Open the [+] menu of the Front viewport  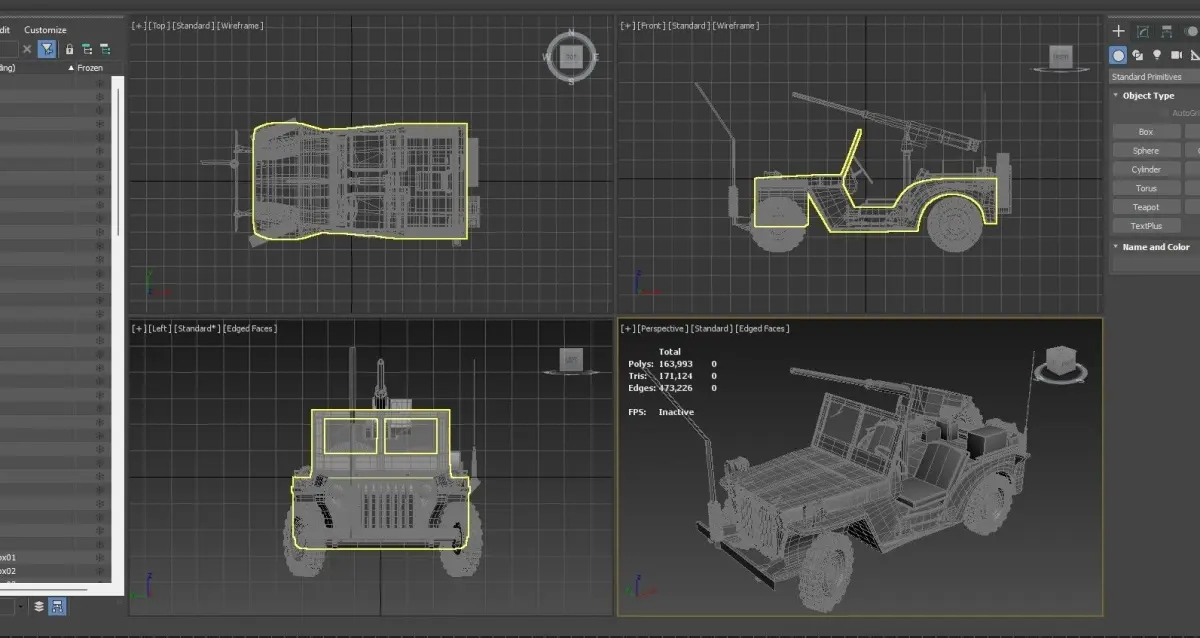tap(627, 25)
